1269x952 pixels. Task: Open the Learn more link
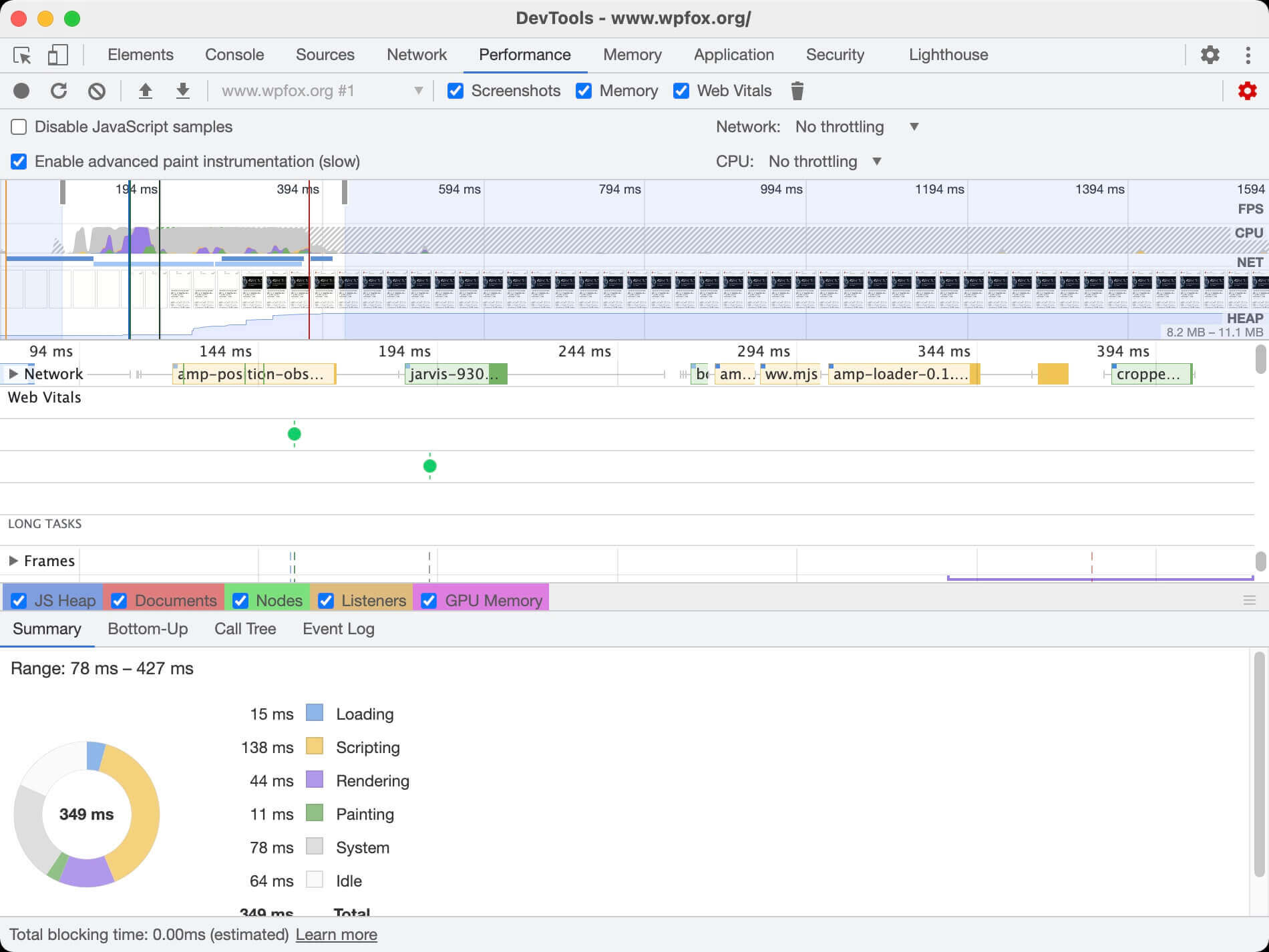337,935
